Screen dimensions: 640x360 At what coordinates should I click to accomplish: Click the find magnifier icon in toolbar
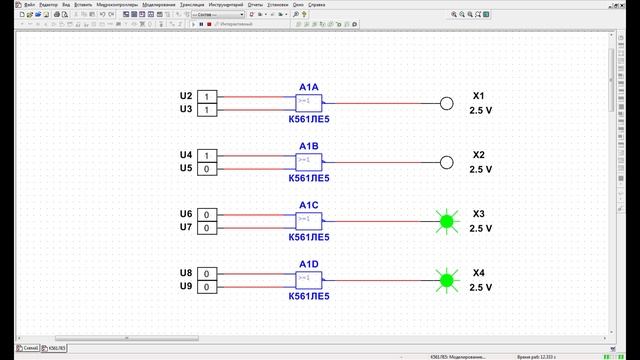pos(296,14)
